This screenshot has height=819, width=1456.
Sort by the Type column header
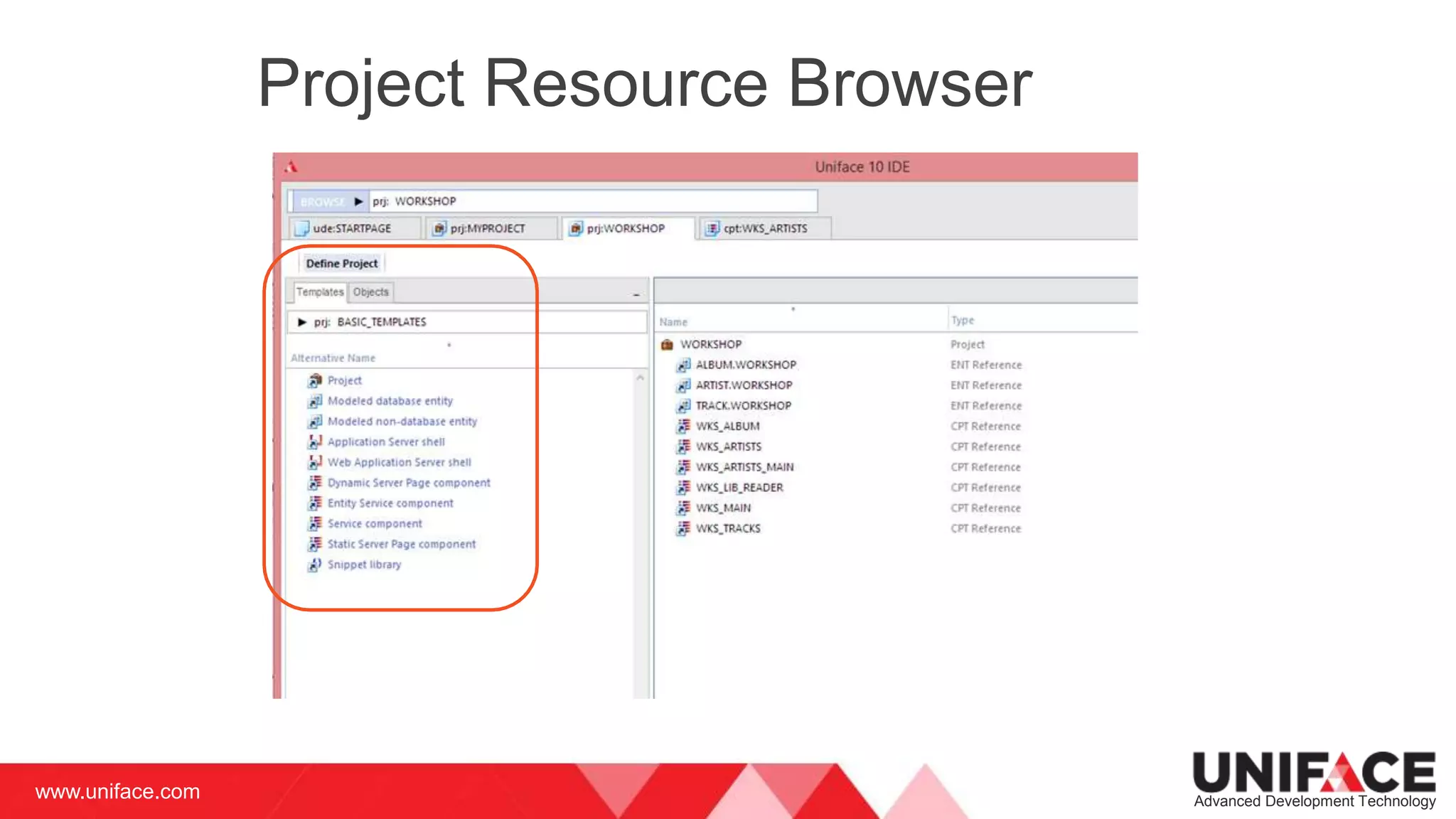[x=963, y=321]
